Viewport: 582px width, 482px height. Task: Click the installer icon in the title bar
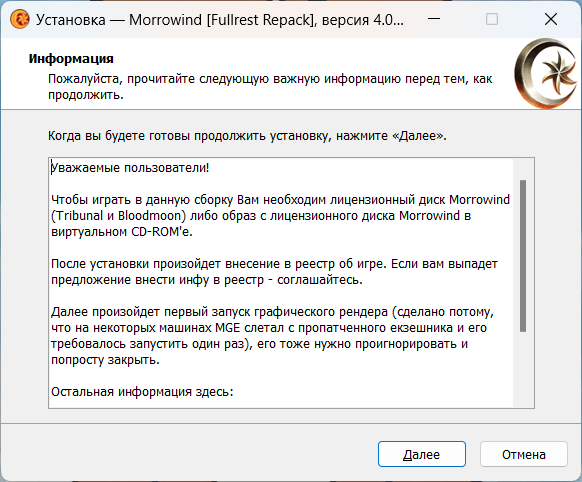click(20, 19)
